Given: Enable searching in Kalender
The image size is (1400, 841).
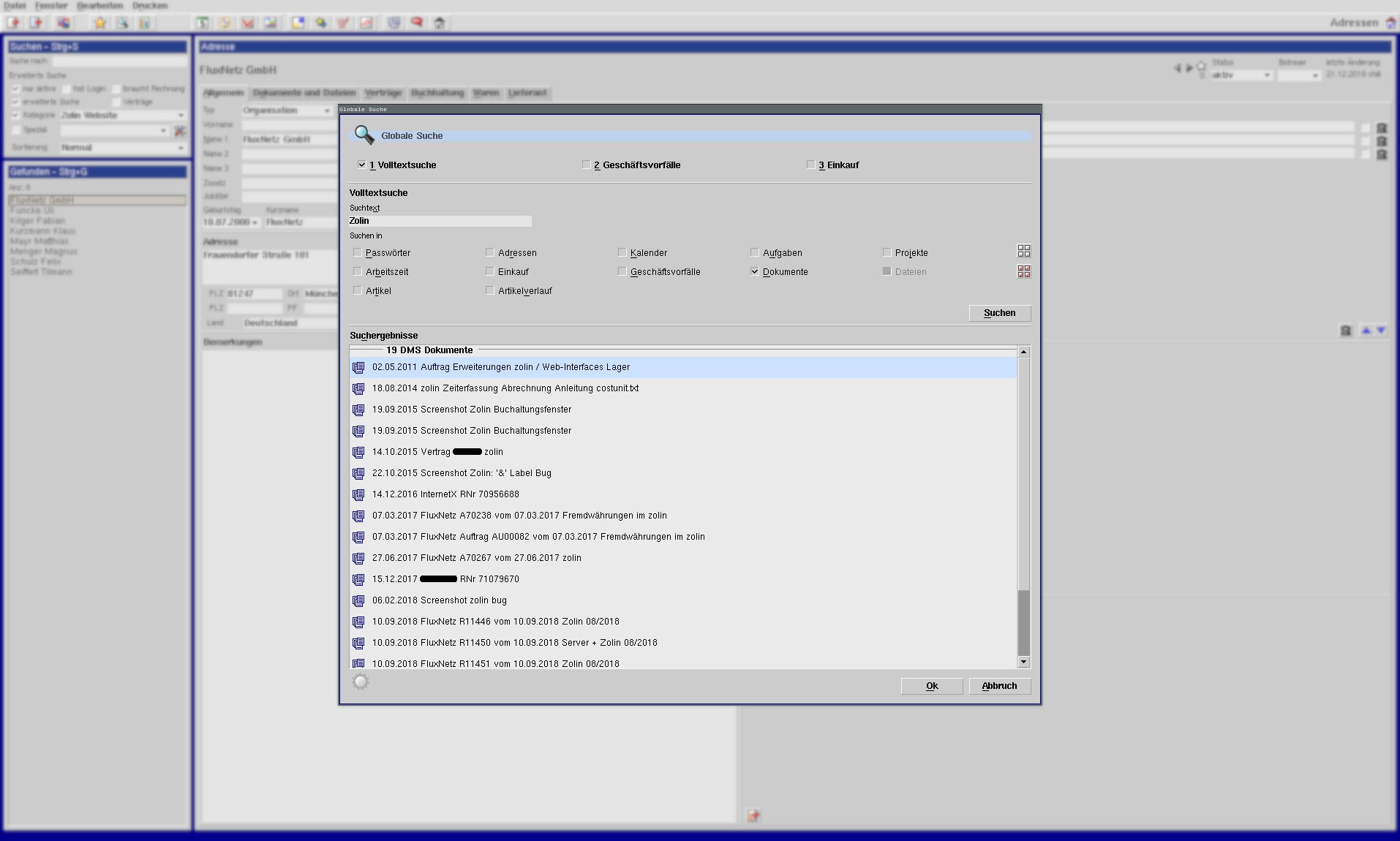Looking at the screenshot, I should (x=622, y=253).
